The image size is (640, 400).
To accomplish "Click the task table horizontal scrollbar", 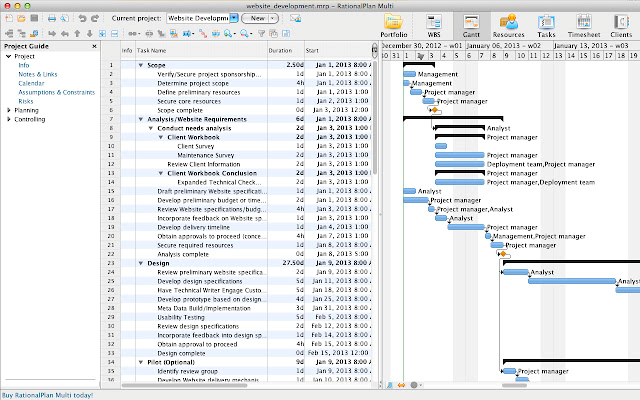I will pyautogui.click(x=184, y=385).
